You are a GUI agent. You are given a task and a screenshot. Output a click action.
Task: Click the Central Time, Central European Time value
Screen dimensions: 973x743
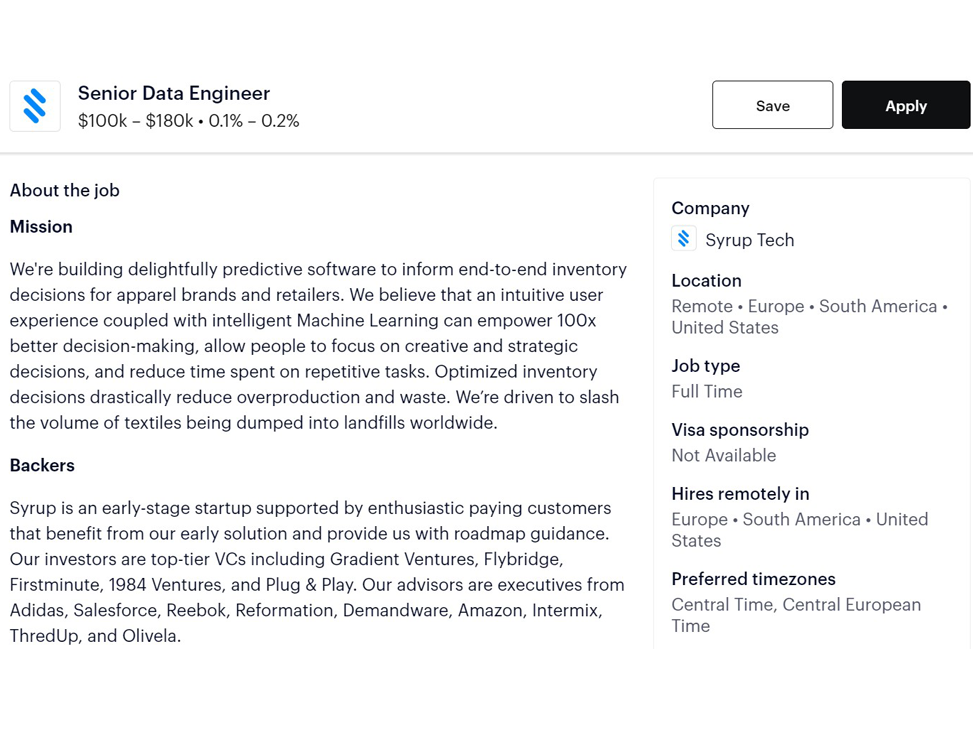796,615
